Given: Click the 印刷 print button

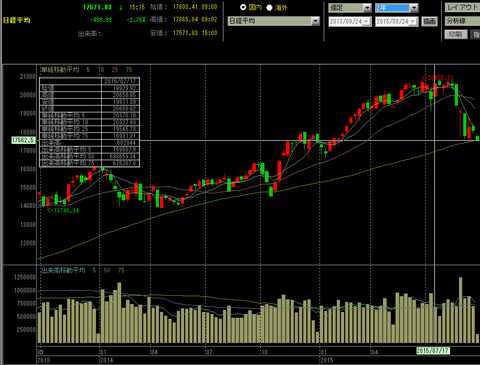Looking at the screenshot, I should pyautogui.click(x=455, y=34).
